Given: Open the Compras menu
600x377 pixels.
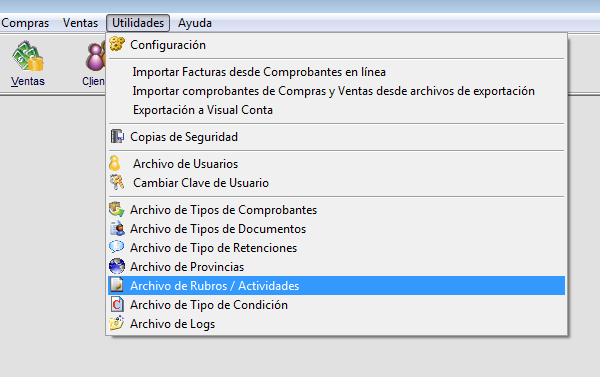Looking at the screenshot, I should click(x=25, y=23).
